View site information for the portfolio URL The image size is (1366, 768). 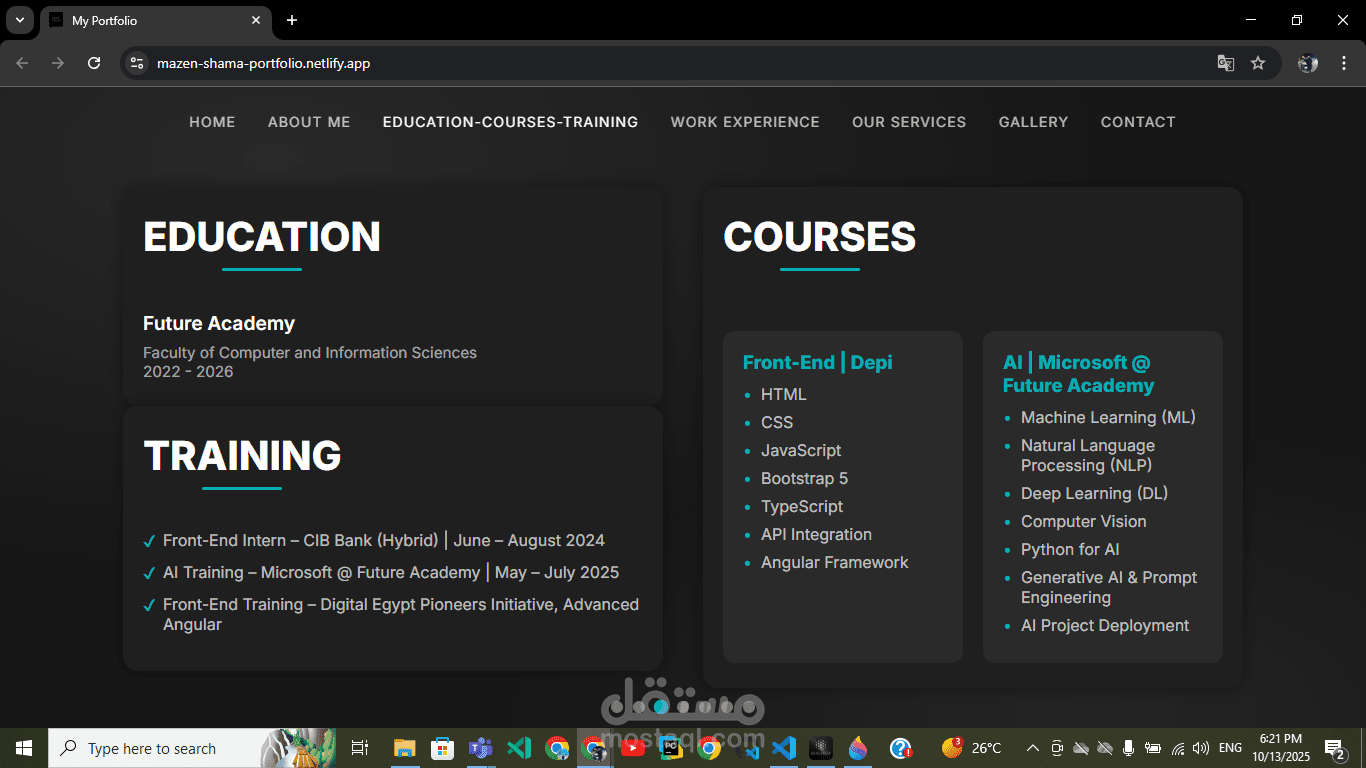coord(138,63)
